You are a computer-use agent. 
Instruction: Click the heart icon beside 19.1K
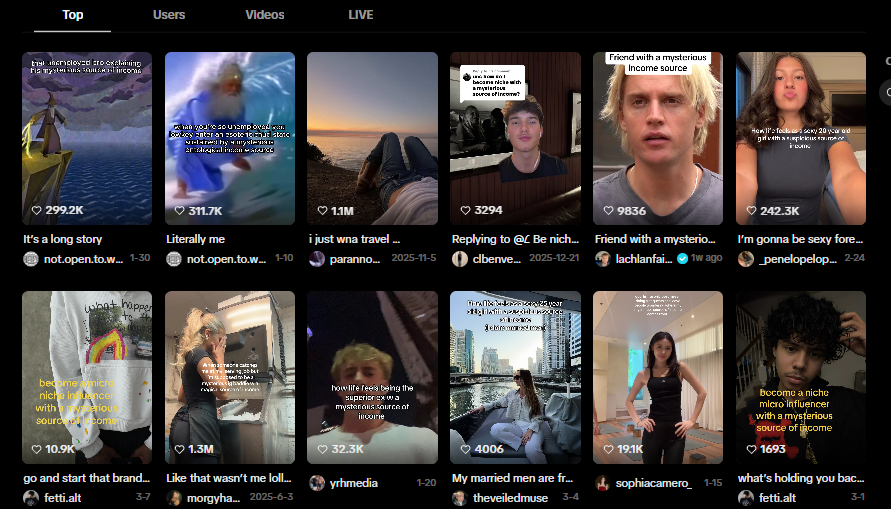(x=608, y=449)
